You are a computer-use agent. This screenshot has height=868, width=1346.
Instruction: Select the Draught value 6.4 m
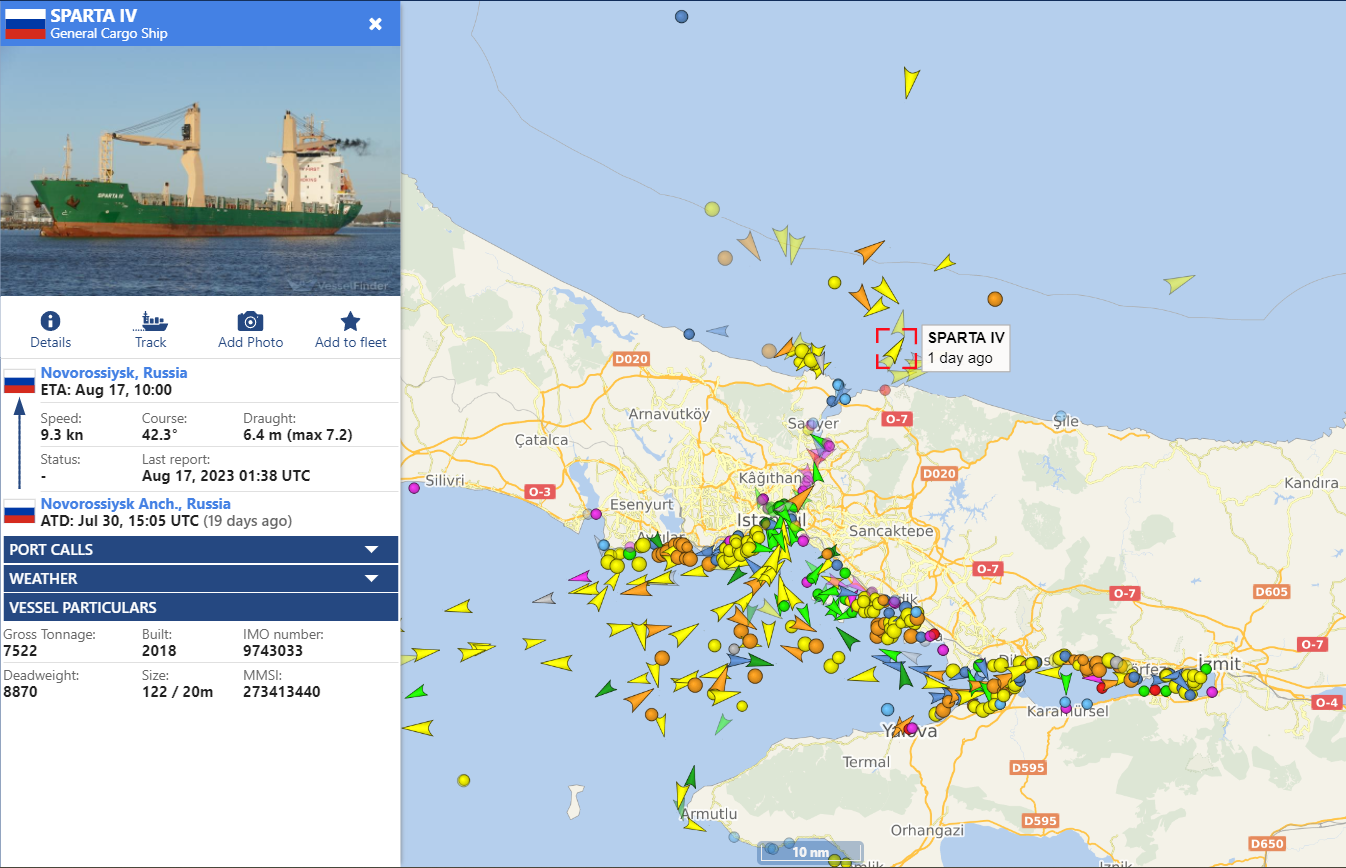tap(298, 435)
